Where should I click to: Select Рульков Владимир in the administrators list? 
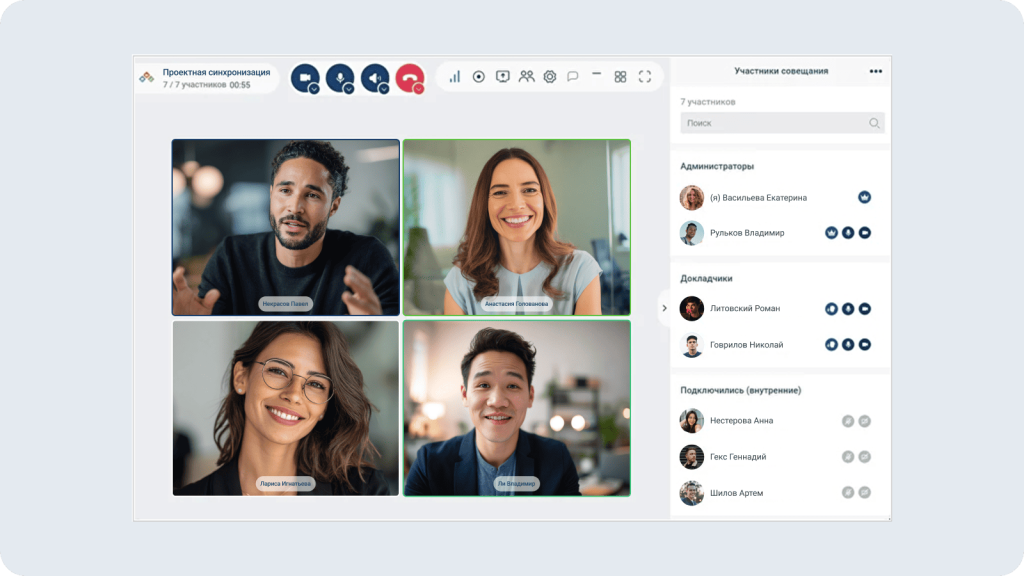[x=746, y=233]
